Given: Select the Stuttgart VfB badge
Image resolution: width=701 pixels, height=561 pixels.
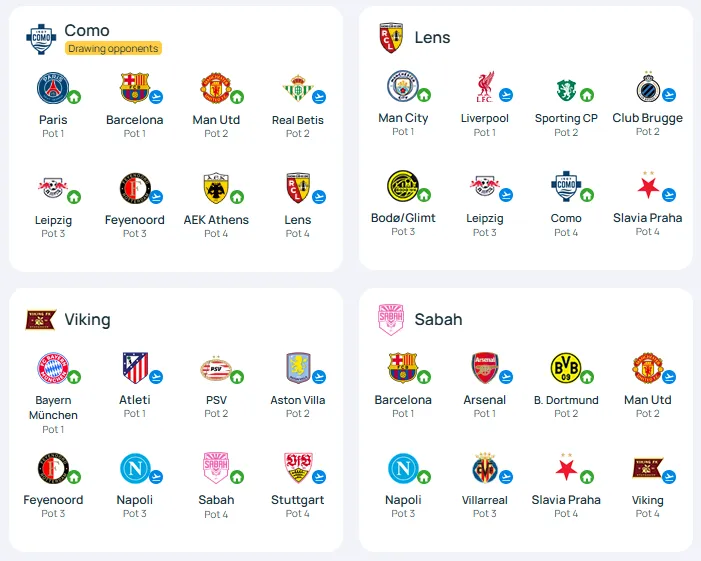Looking at the screenshot, I should click(x=298, y=468).
